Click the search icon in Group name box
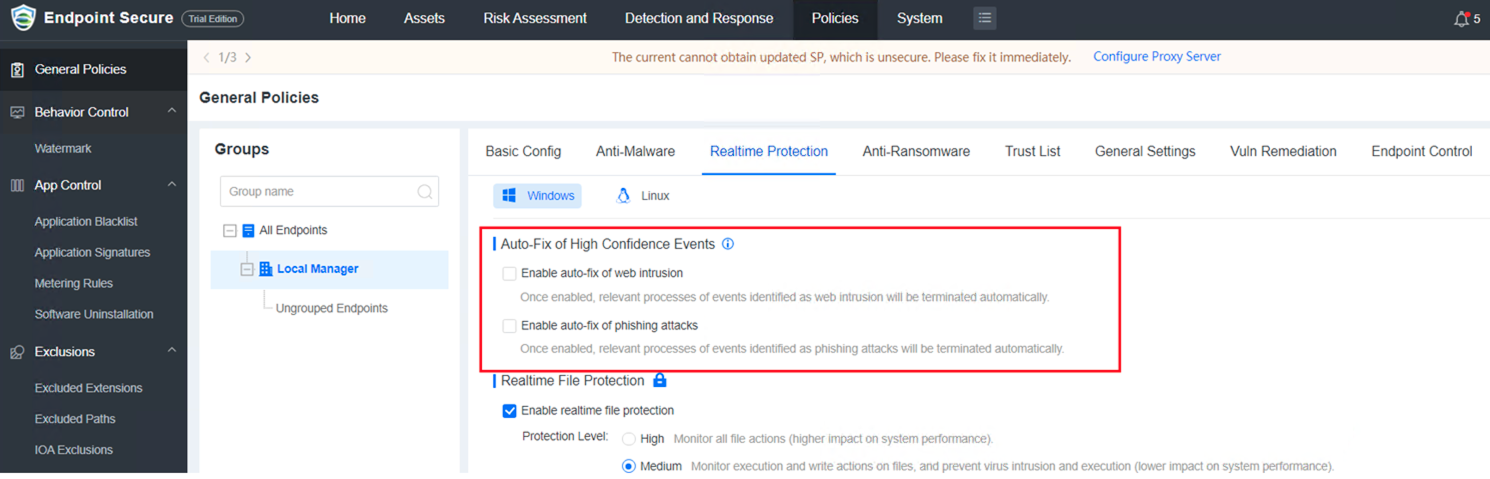 [425, 192]
